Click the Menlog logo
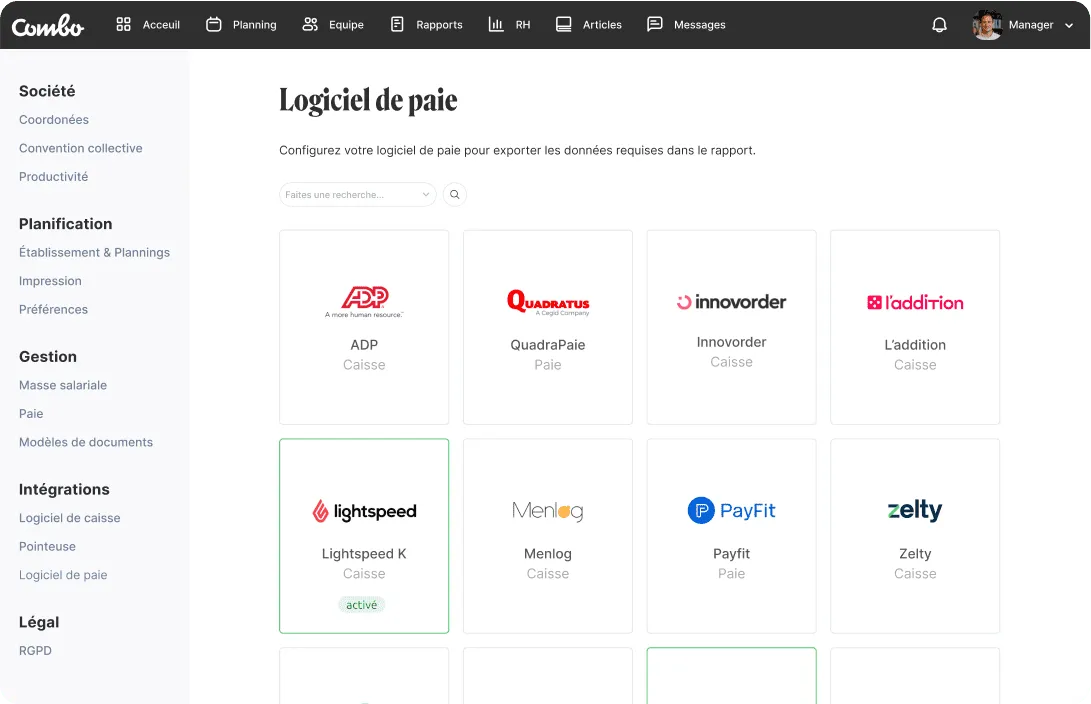The image size is (1091, 704). 548,511
